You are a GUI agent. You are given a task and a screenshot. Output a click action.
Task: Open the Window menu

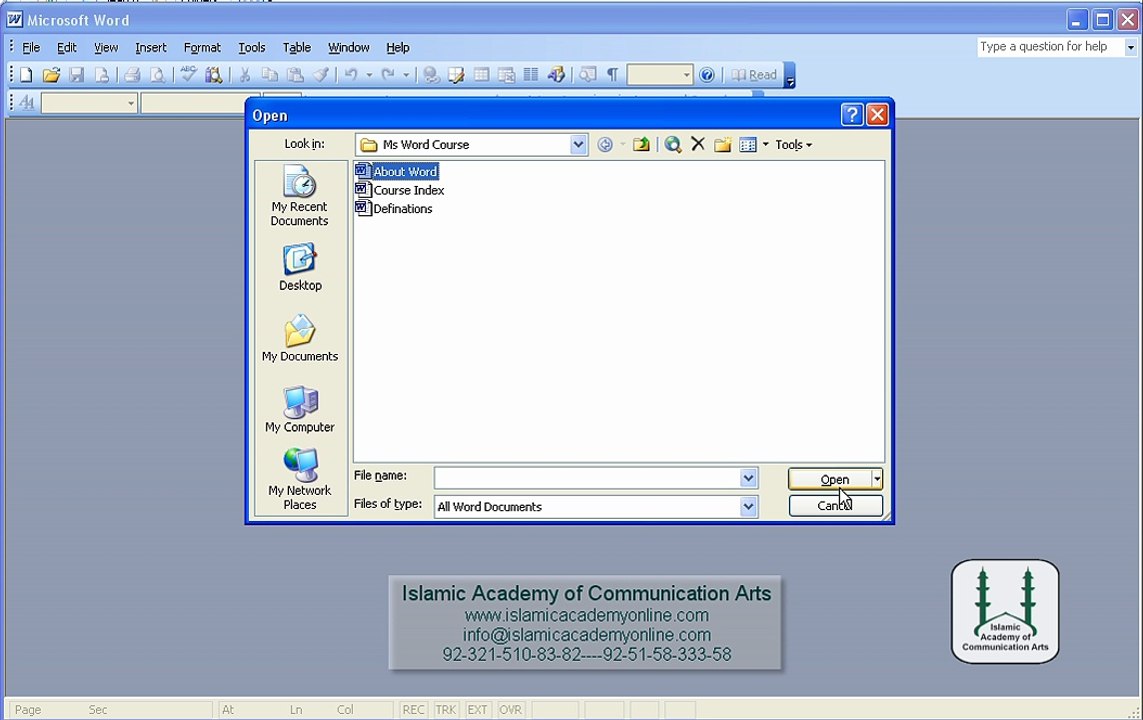tap(348, 47)
